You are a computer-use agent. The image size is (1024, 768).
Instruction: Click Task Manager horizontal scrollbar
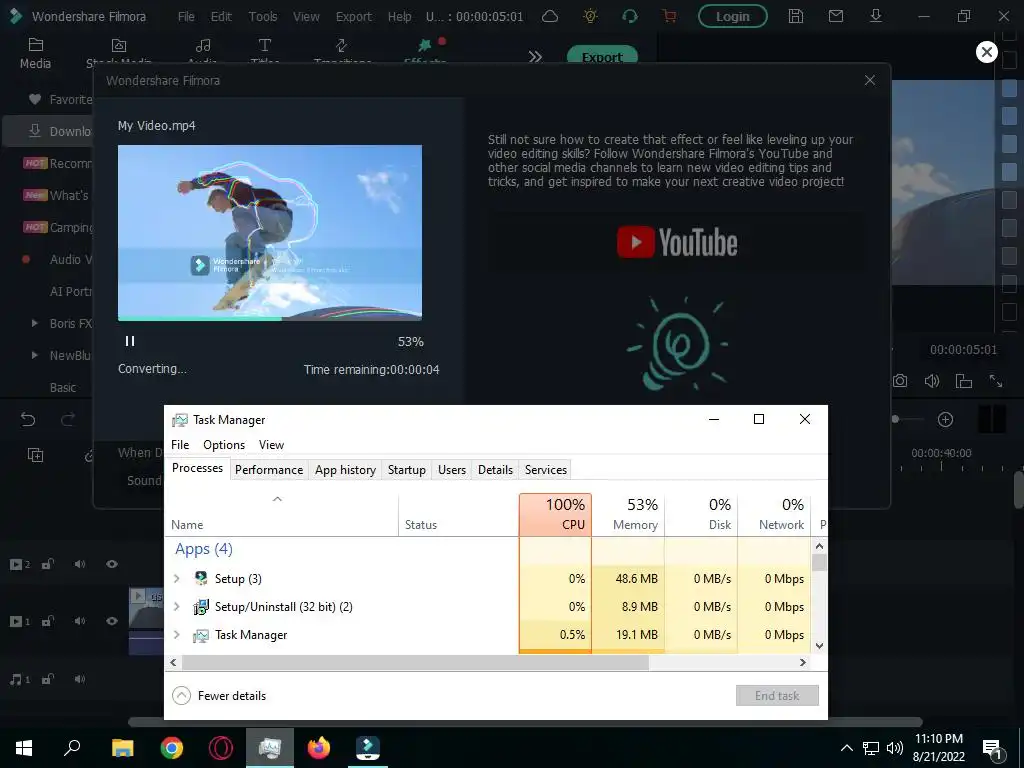click(x=415, y=662)
